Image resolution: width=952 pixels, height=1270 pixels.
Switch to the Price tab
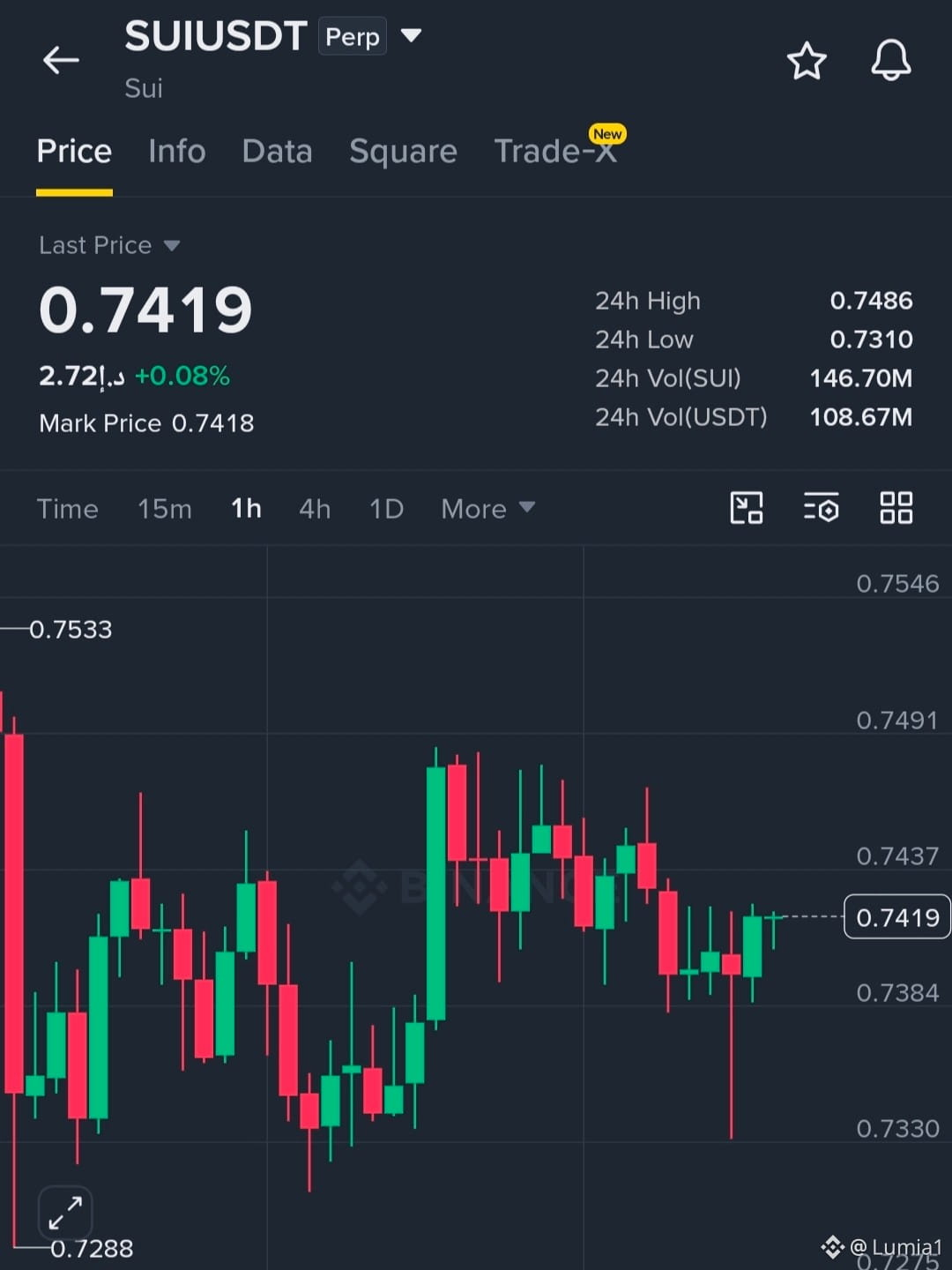pos(74,152)
